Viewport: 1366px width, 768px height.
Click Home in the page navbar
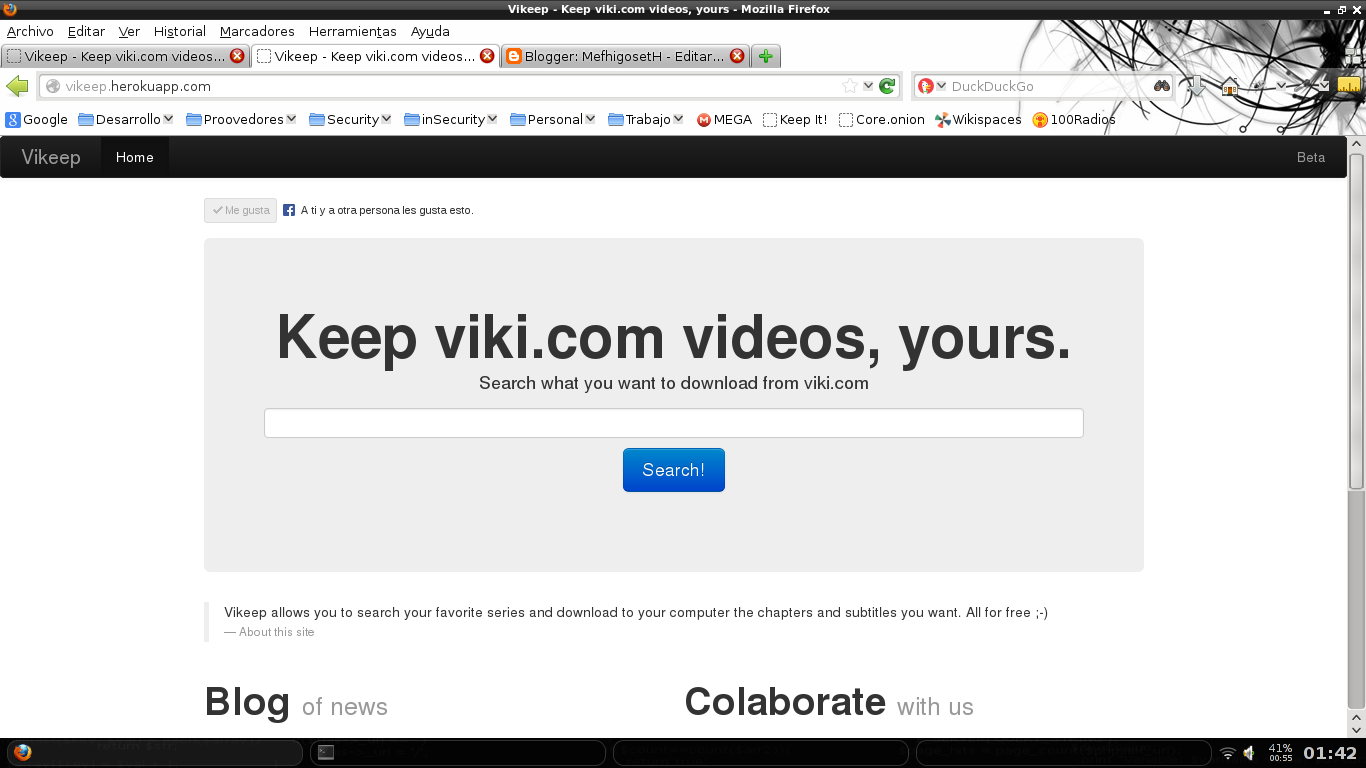(x=134, y=157)
